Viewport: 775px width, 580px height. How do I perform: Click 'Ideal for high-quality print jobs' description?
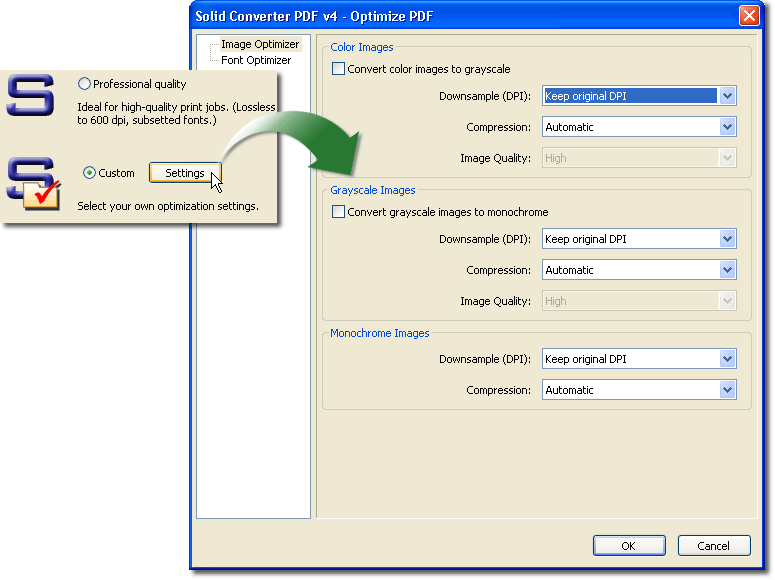[176, 114]
